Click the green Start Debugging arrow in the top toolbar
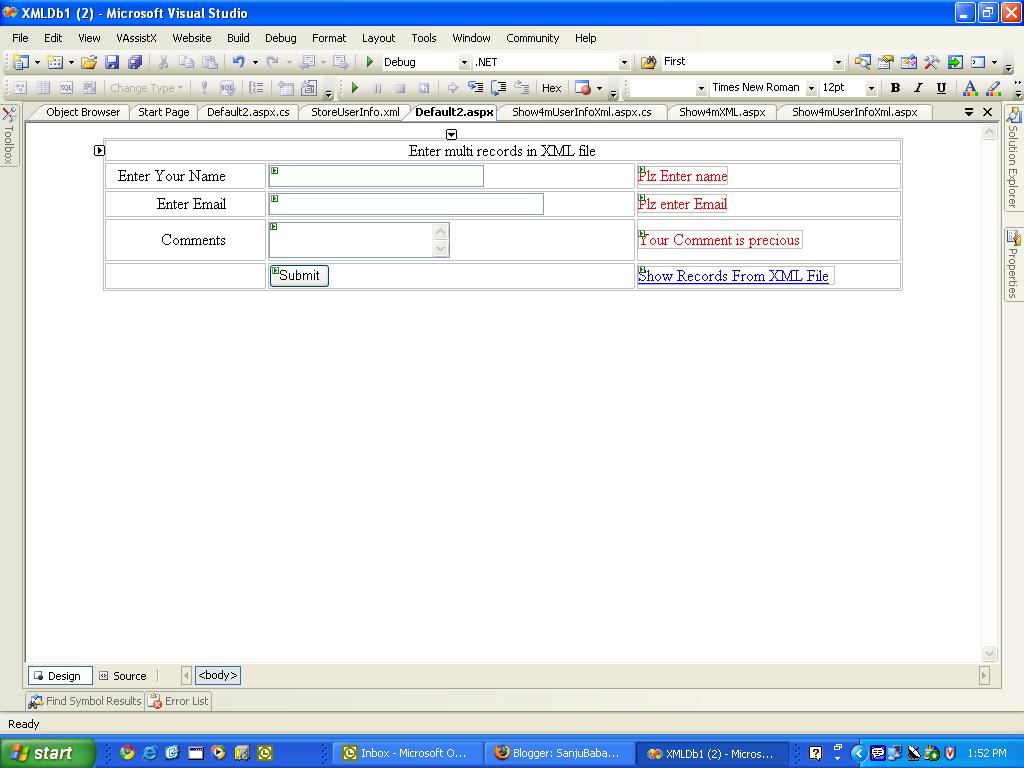Screen dimensions: 1024x768 (370, 62)
